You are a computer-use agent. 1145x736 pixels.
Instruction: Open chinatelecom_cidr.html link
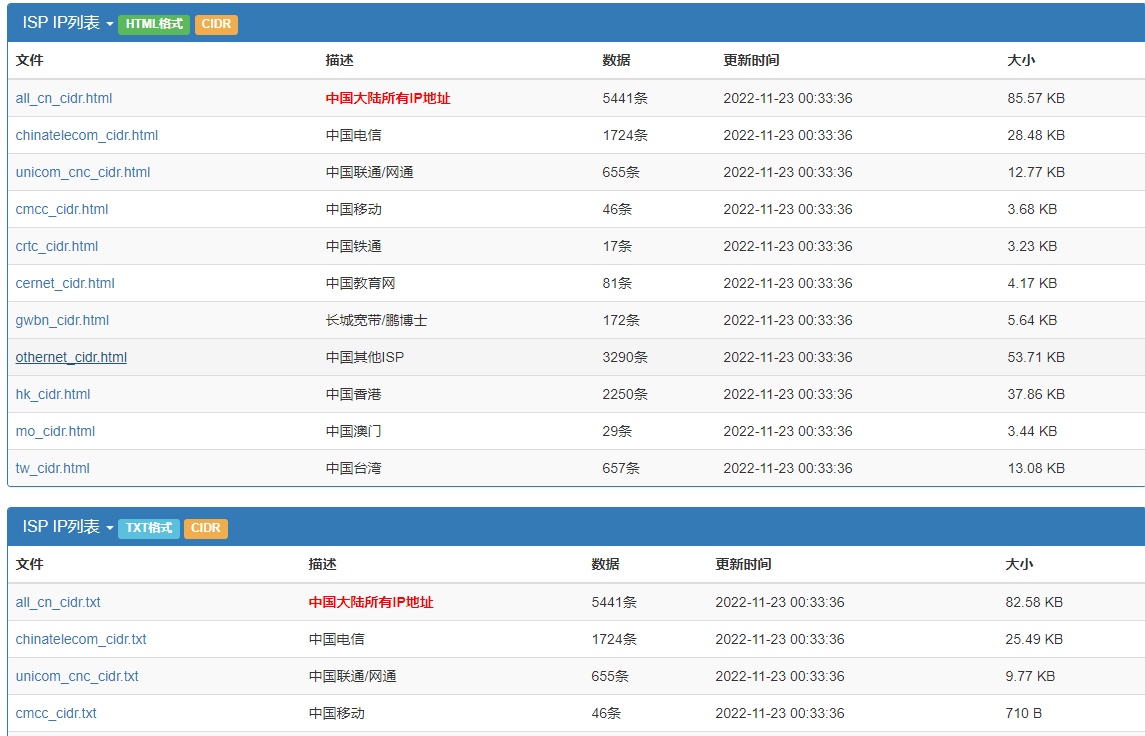point(87,135)
